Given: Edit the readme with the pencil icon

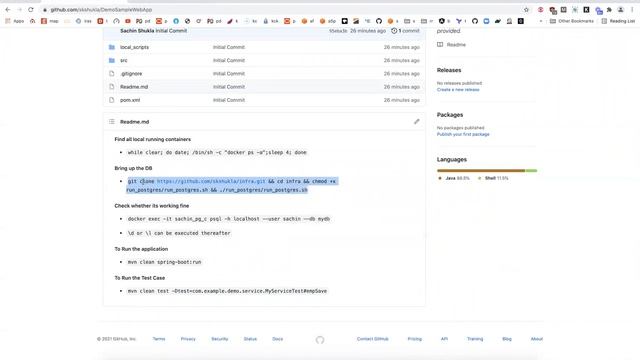Looking at the screenshot, I should (416, 122).
